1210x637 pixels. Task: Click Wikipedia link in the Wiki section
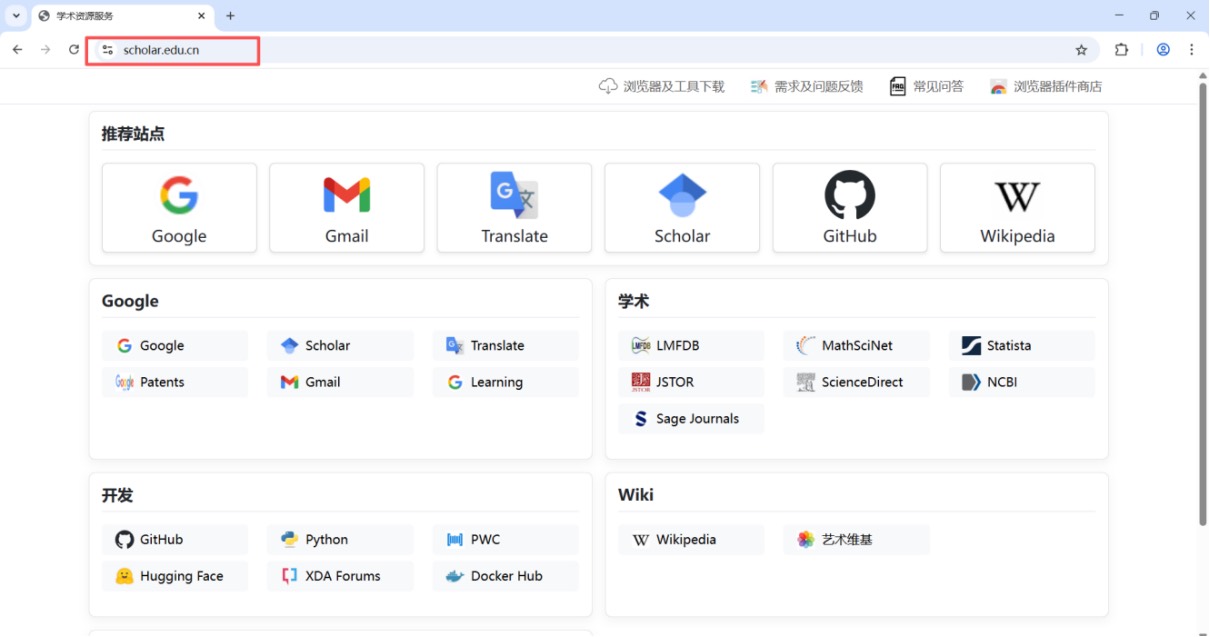coord(691,540)
